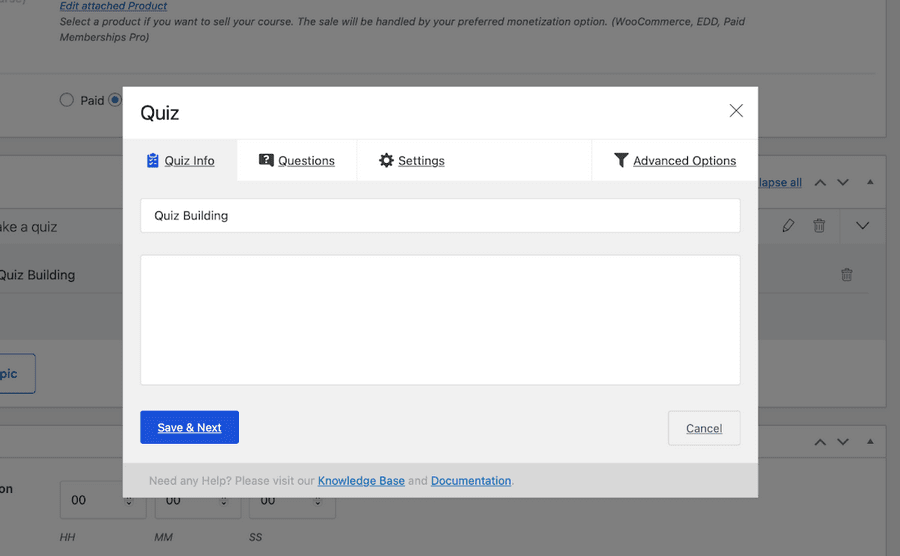Move the course builder panel down

tap(843, 183)
